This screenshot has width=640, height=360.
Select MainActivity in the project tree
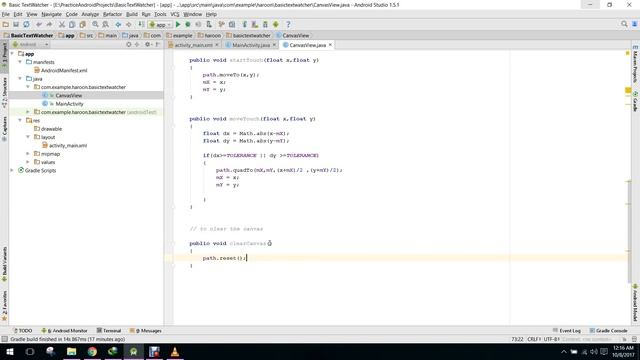(69, 104)
